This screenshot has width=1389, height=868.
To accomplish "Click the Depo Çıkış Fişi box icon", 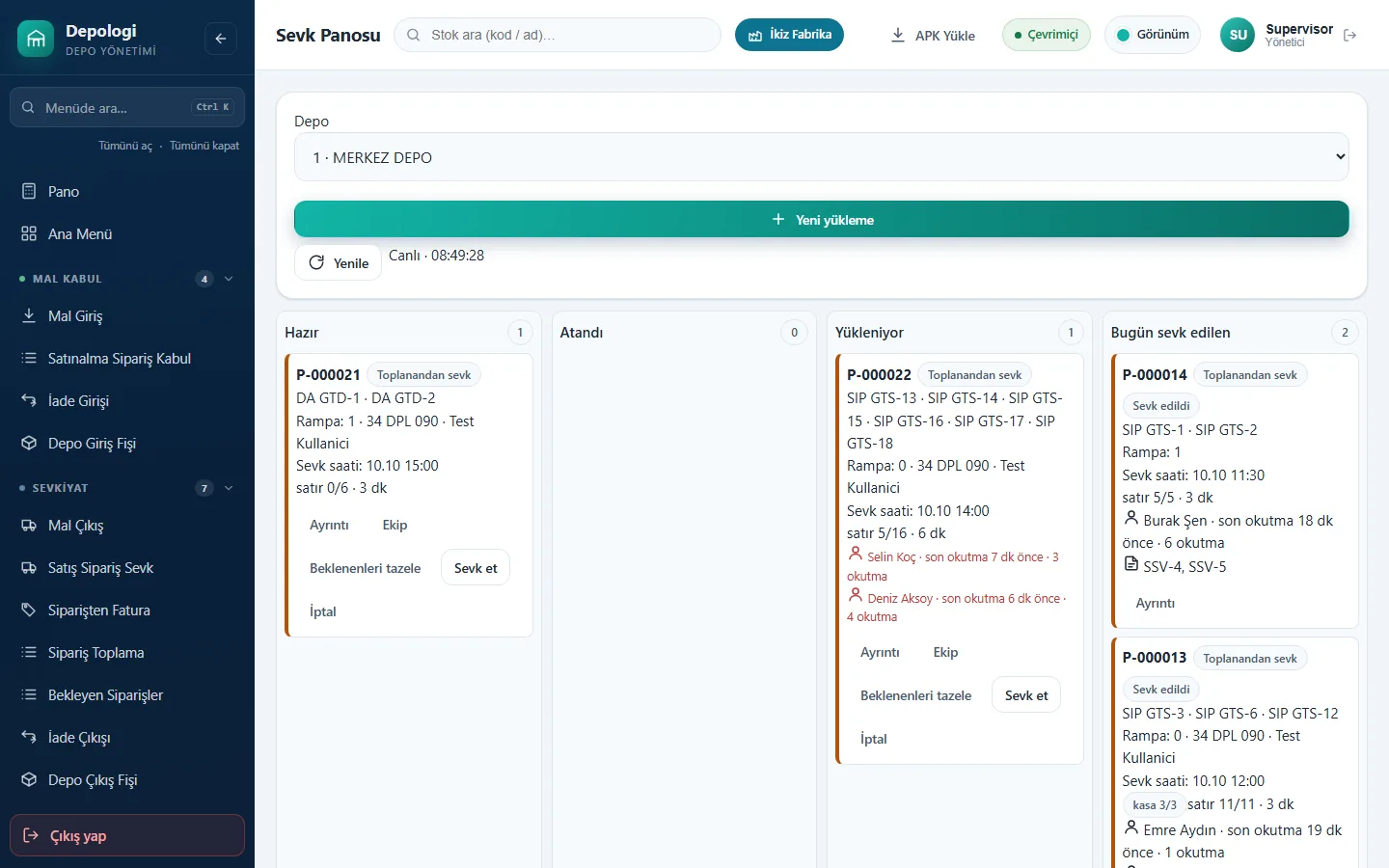I will pos(29,779).
